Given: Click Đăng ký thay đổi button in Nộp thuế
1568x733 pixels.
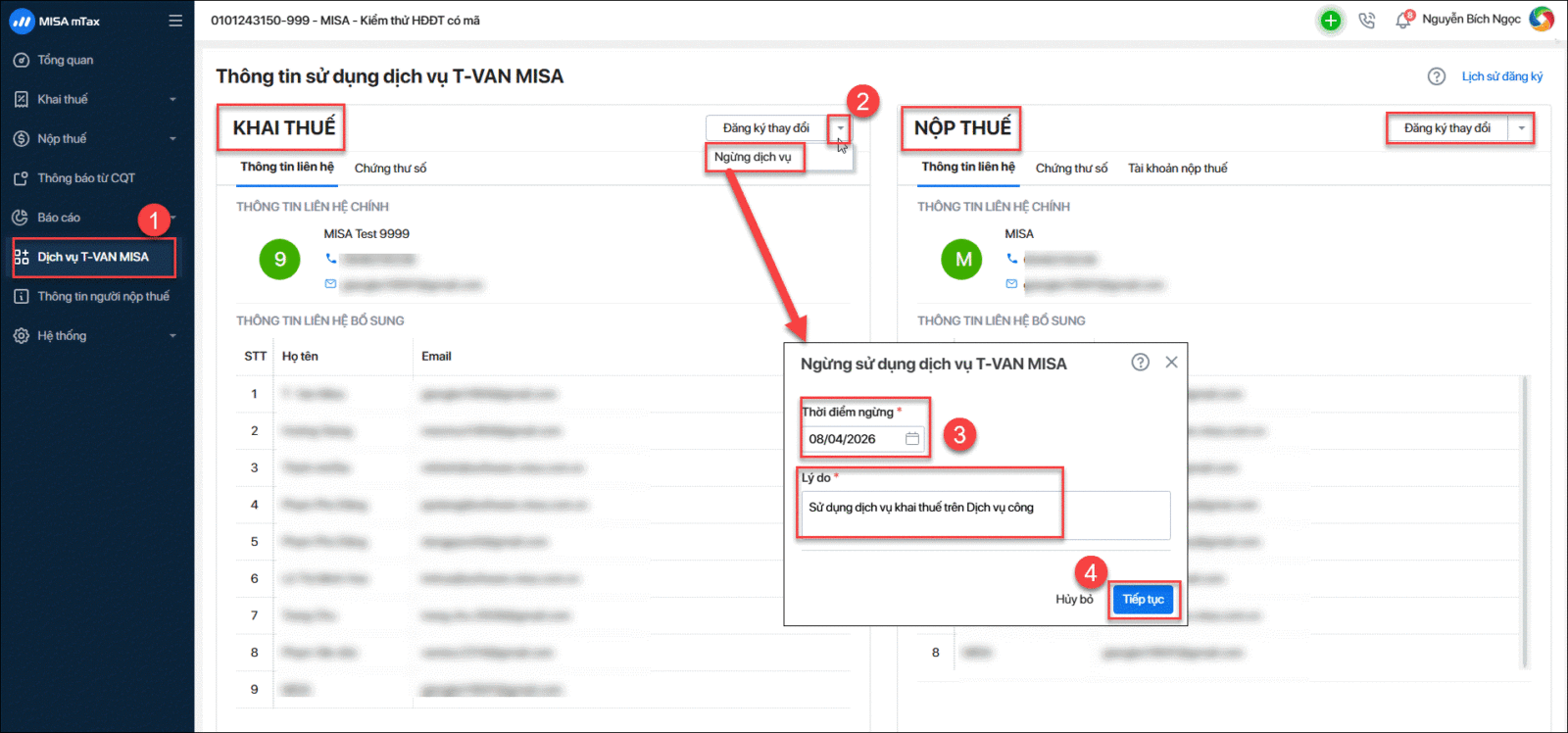Looking at the screenshot, I should [1447, 128].
